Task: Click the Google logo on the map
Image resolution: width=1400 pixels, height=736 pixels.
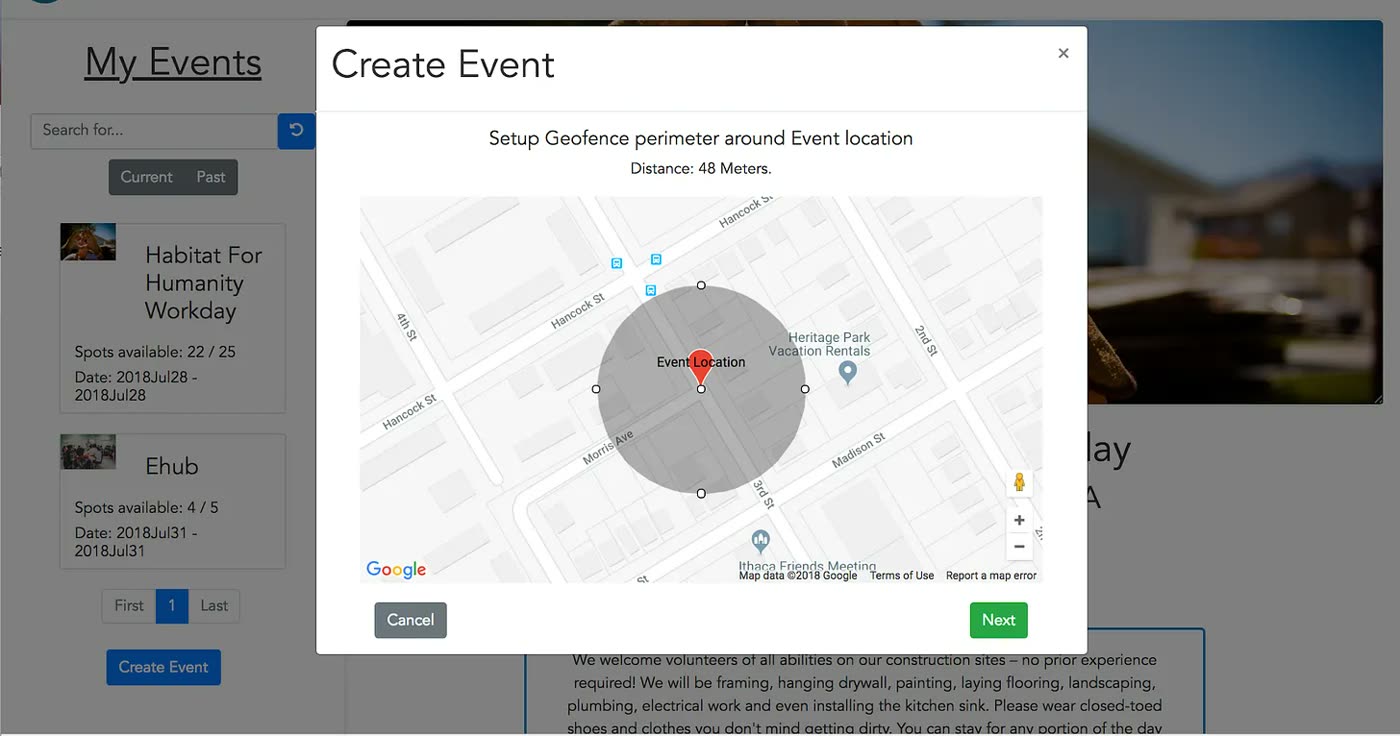Action: (396, 569)
